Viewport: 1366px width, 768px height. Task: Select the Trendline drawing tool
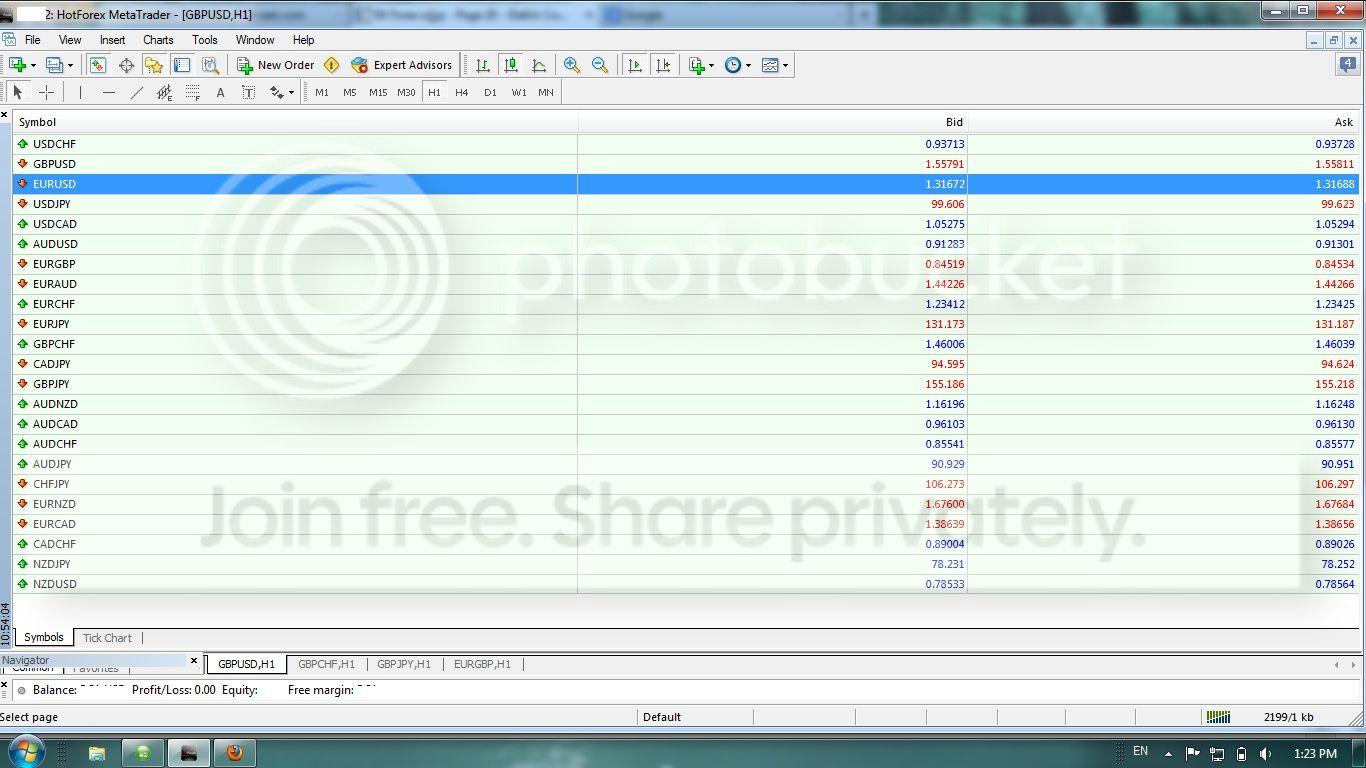137,92
